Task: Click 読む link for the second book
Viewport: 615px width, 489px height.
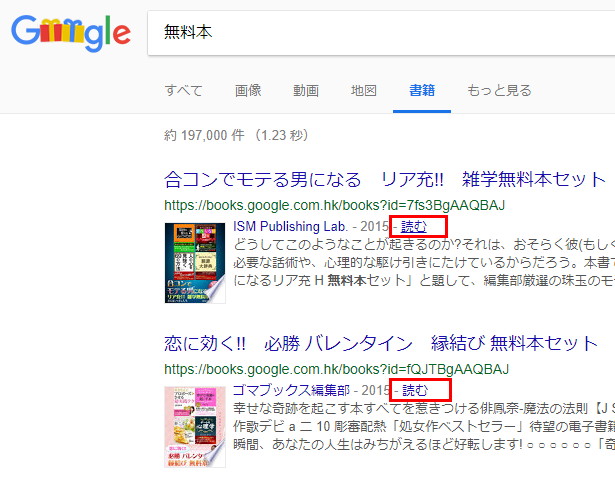Action: [x=415, y=391]
